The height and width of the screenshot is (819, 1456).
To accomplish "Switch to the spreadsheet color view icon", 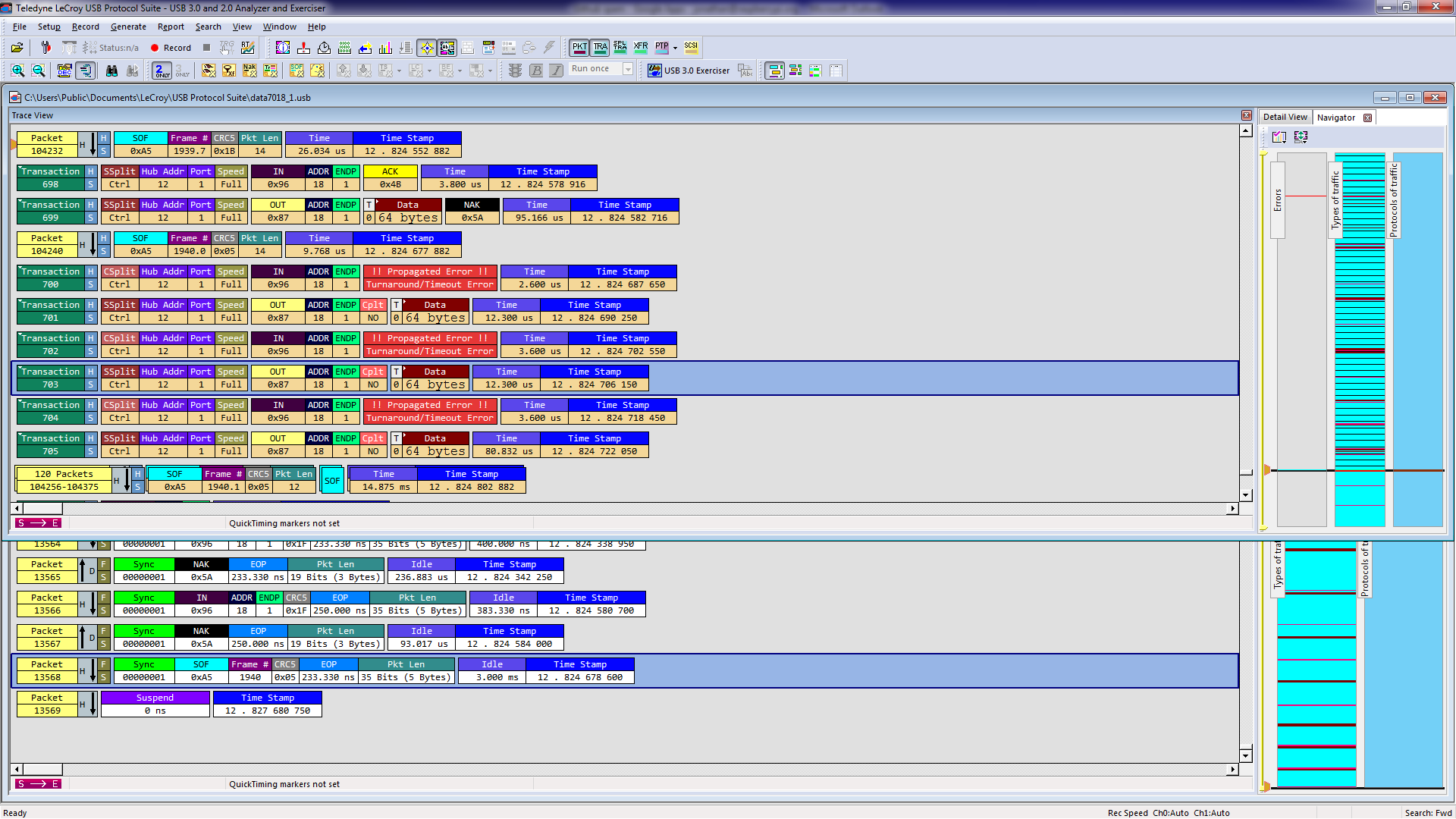I will point(815,71).
